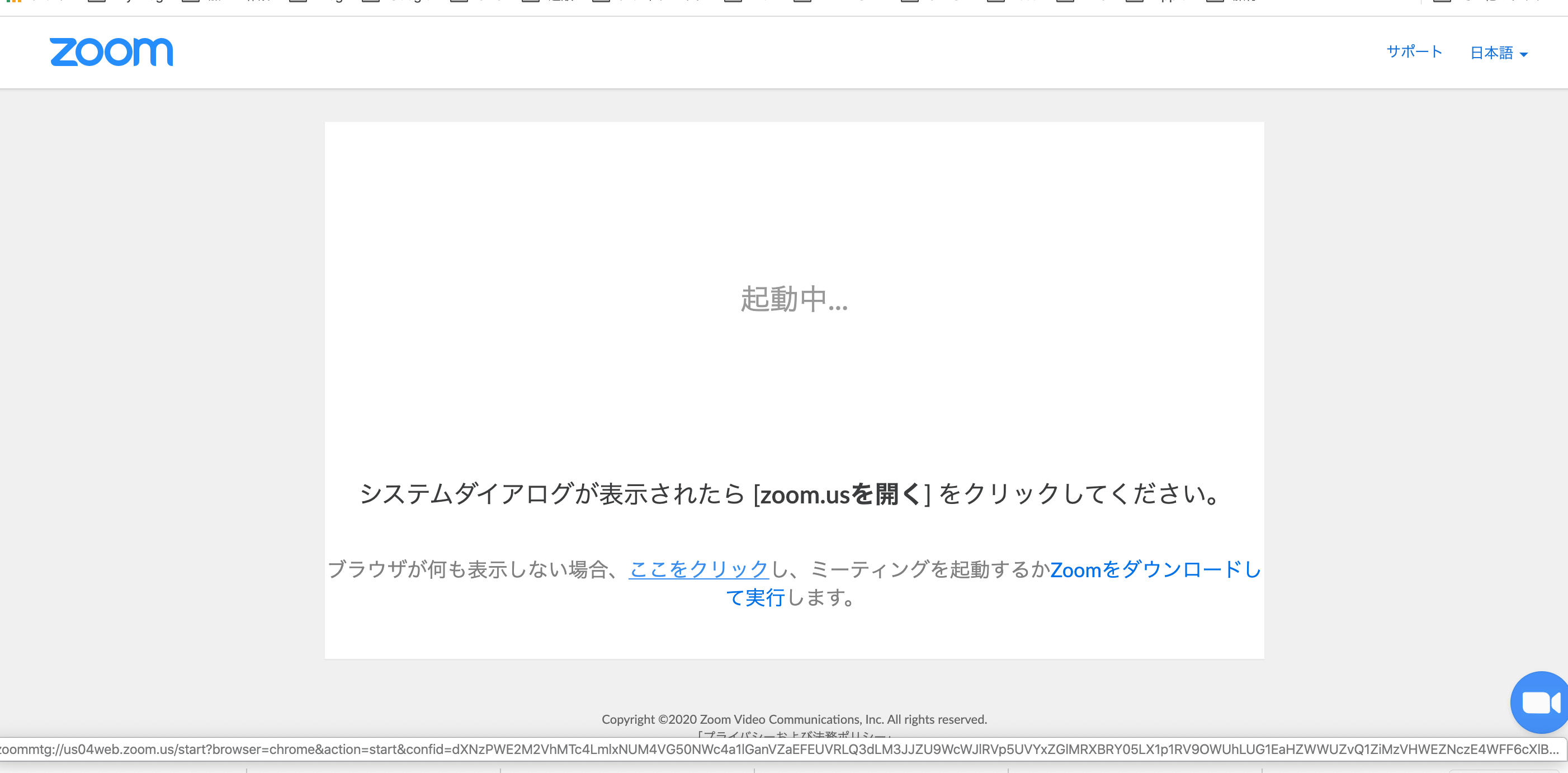Open the blue Zoom camera help bubble

(x=1539, y=703)
